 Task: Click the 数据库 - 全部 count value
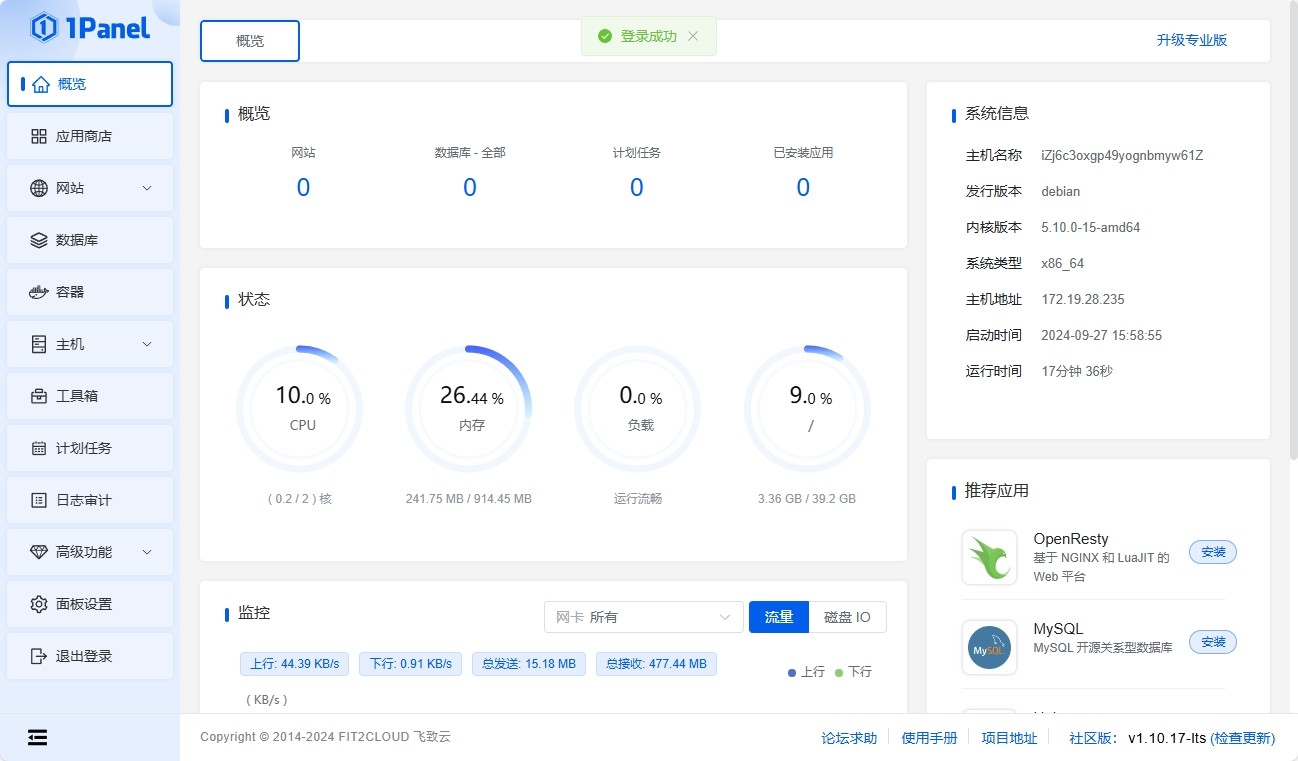tap(470, 188)
